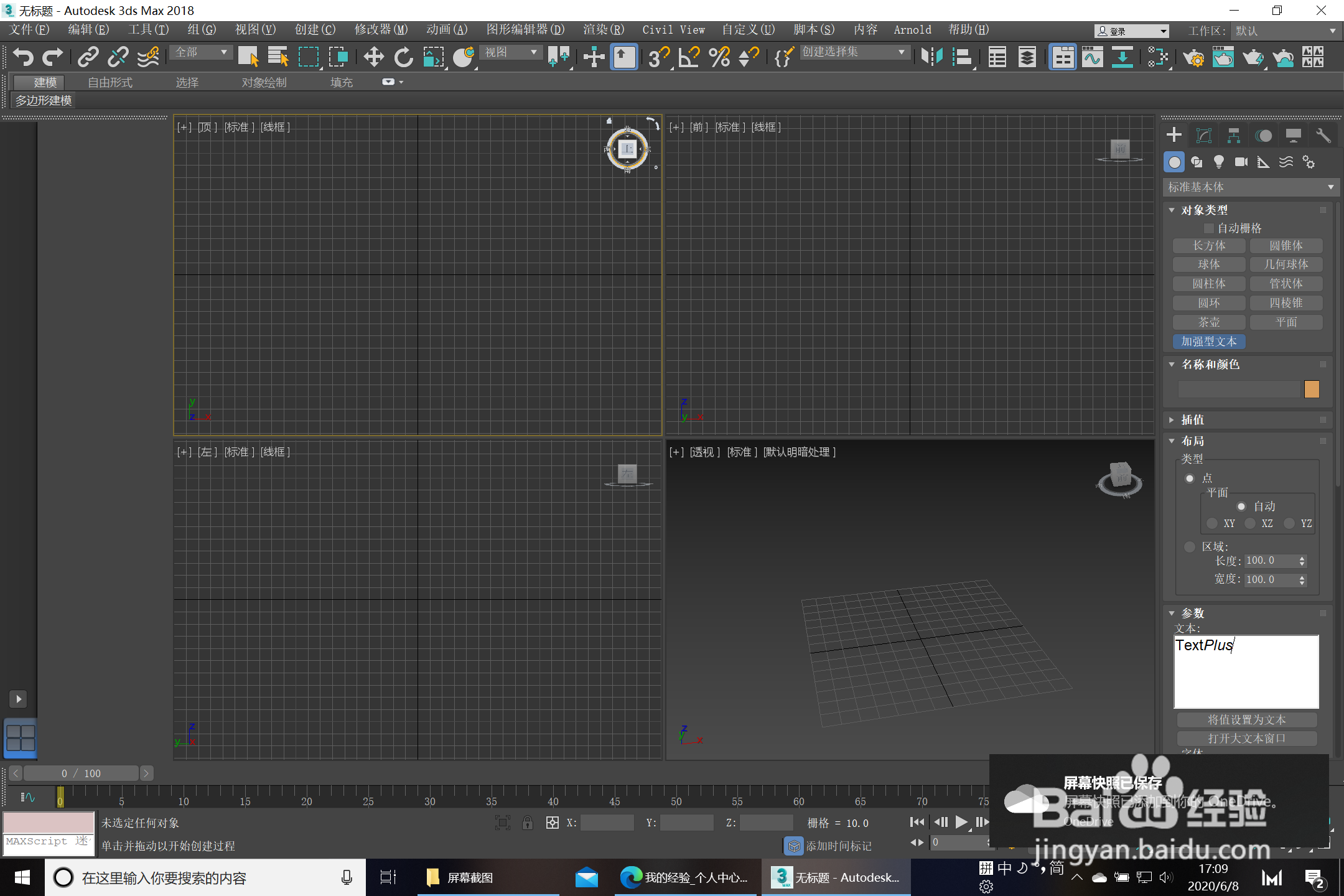Image resolution: width=1344 pixels, height=896 pixels.
Task: Open the Modify command panel tab
Action: 1203,136
